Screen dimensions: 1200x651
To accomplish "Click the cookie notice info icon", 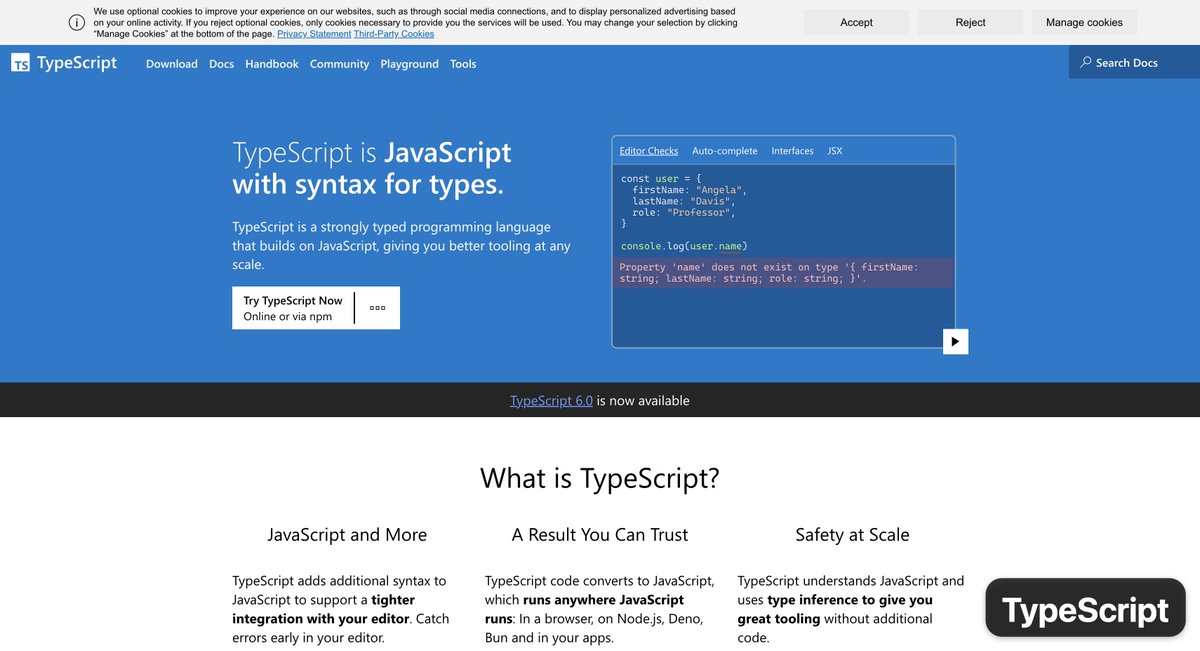I will (77, 22).
